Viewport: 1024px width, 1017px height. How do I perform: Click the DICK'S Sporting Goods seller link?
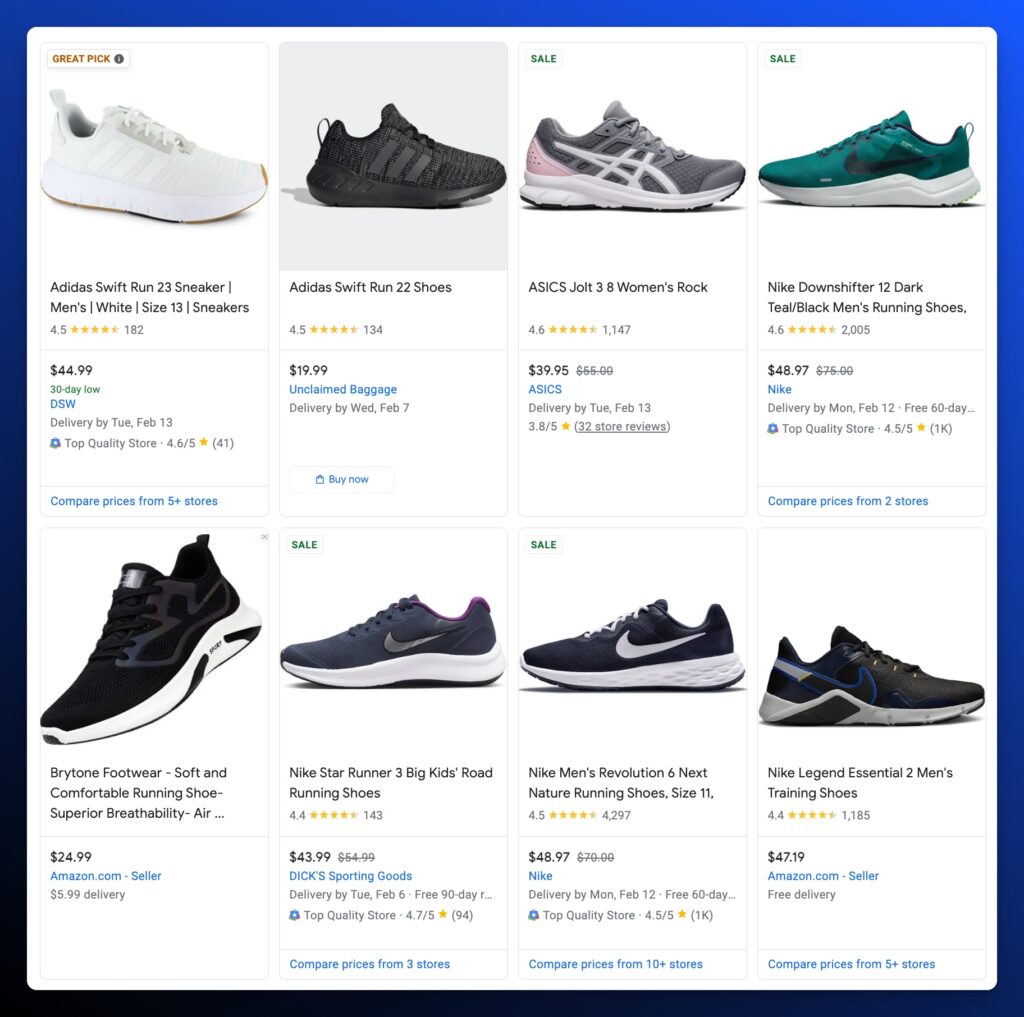[350, 876]
